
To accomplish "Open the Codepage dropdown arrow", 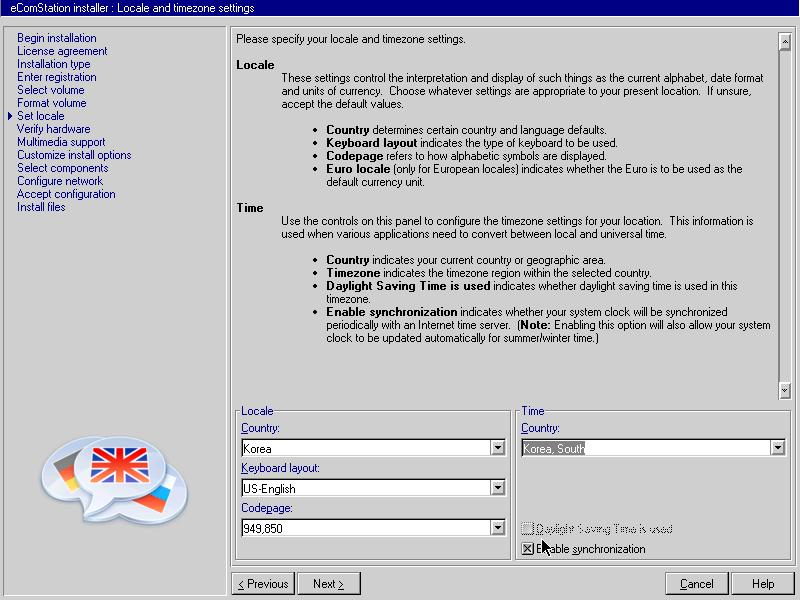I will (497, 528).
